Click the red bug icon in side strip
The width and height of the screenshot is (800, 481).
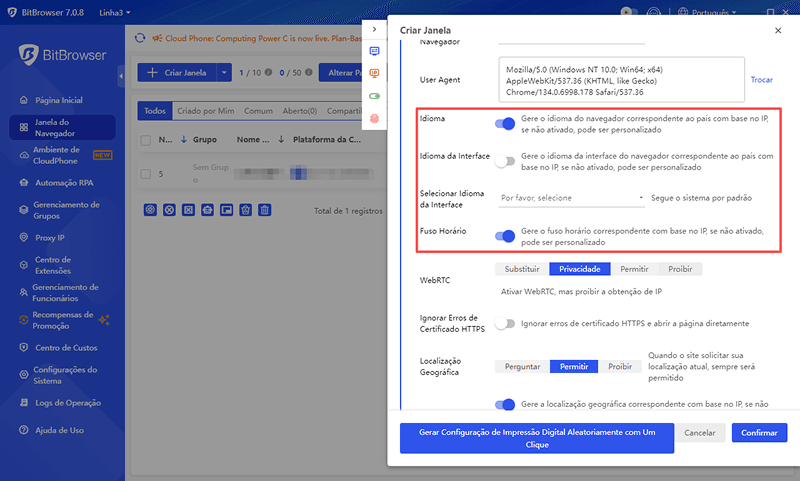[x=374, y=118]
